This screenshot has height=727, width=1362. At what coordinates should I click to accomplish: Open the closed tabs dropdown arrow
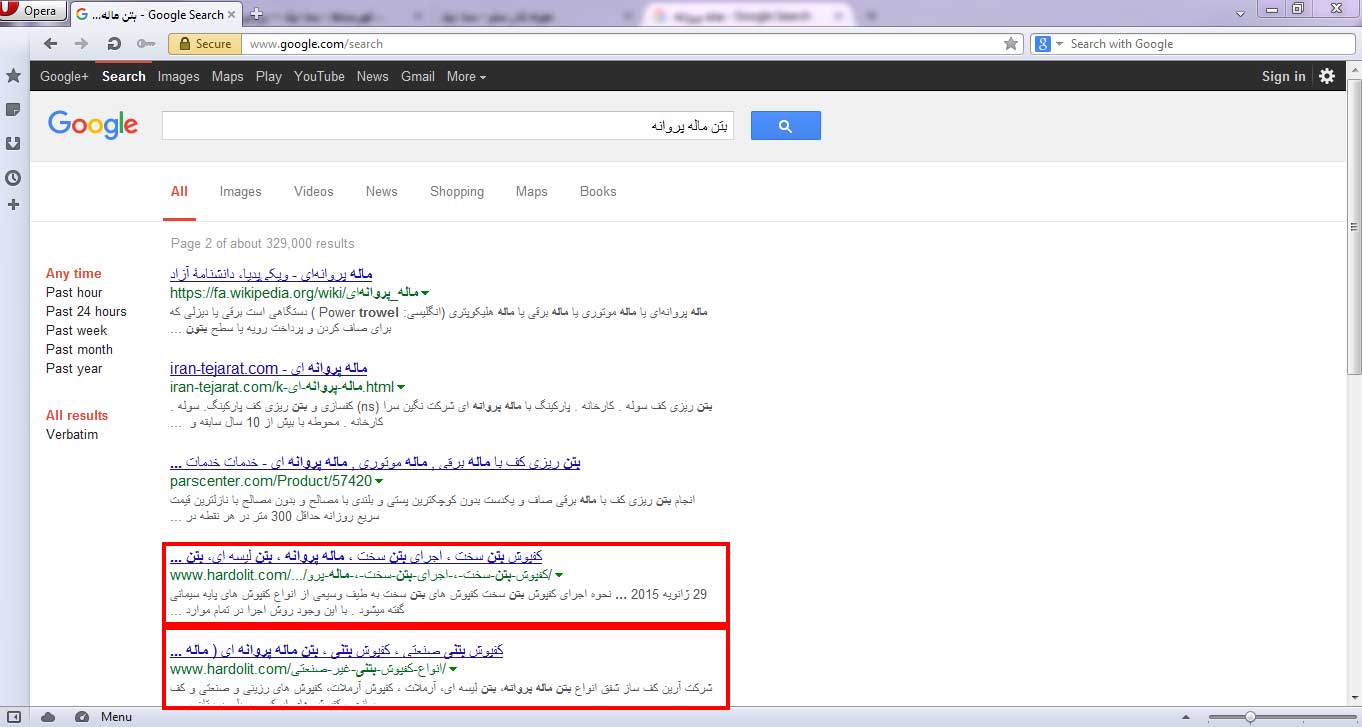point(1240,13)
